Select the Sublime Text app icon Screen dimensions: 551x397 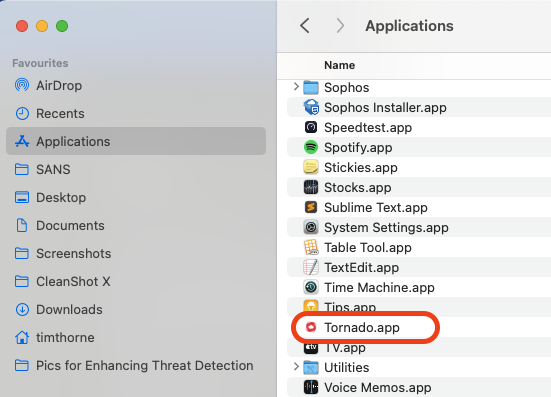(x=311, y=207)
